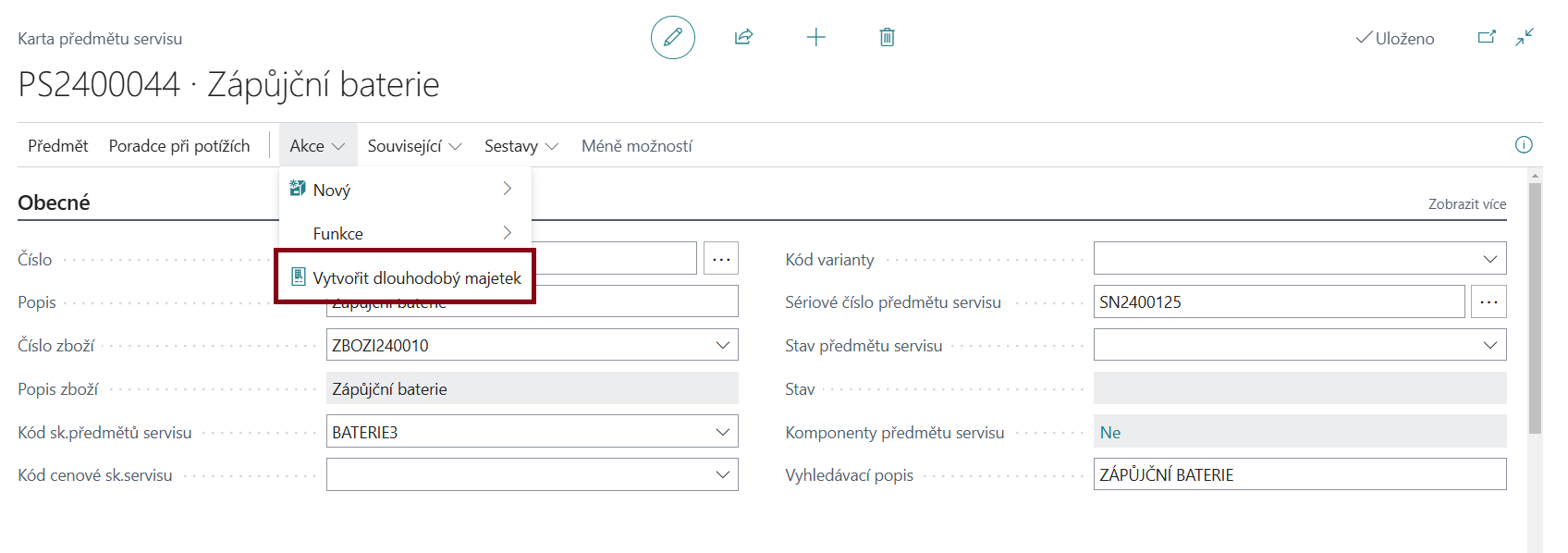Click icon beside Vytvořit dlouhodobý majetek
The height and width of the screenshot is (553, 1568).
pyautogui.click(x=298, y=276)
